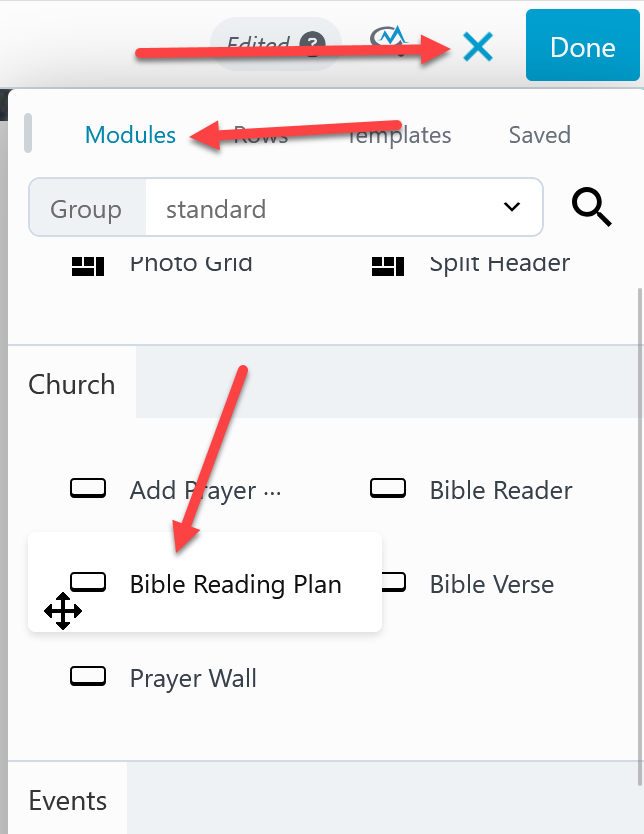Click the Prayer Wall module icon
Image resolution: width=644 pixels, height=834 pixels.
88,677
